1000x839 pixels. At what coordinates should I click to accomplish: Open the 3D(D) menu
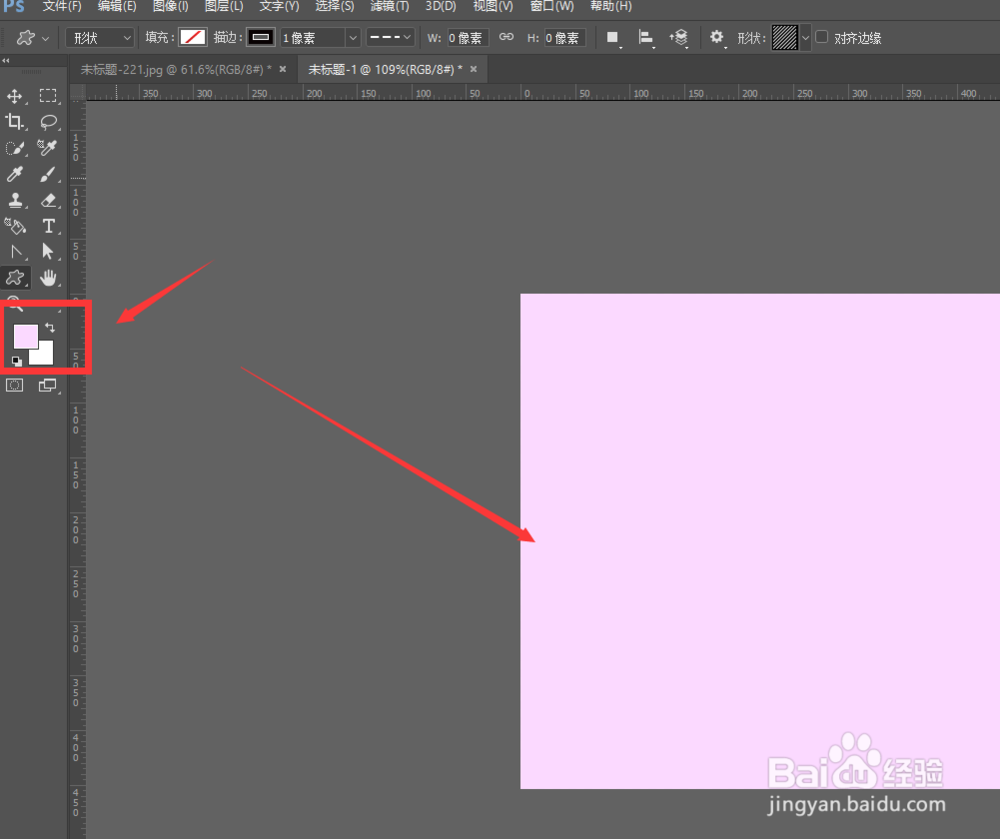[441, 6]
